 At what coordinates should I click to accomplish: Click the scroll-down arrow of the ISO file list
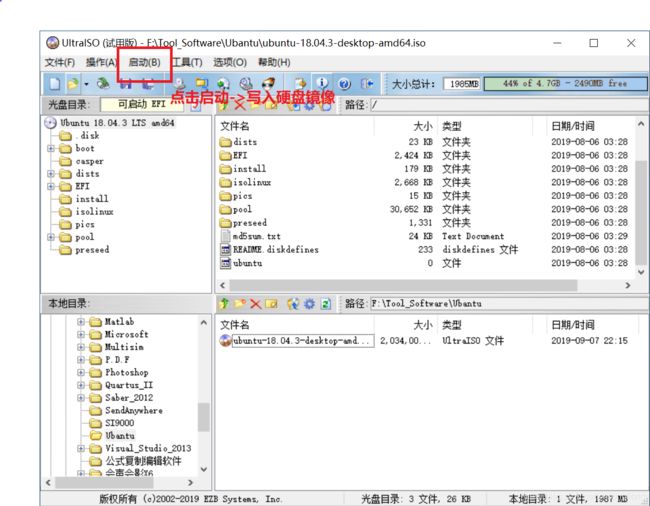pyautogui.click(x=641, y=272)
